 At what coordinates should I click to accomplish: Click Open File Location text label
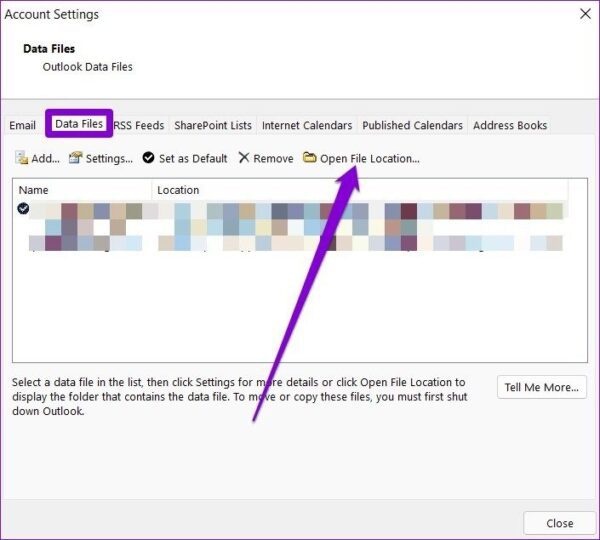click(x=370, y=158)
